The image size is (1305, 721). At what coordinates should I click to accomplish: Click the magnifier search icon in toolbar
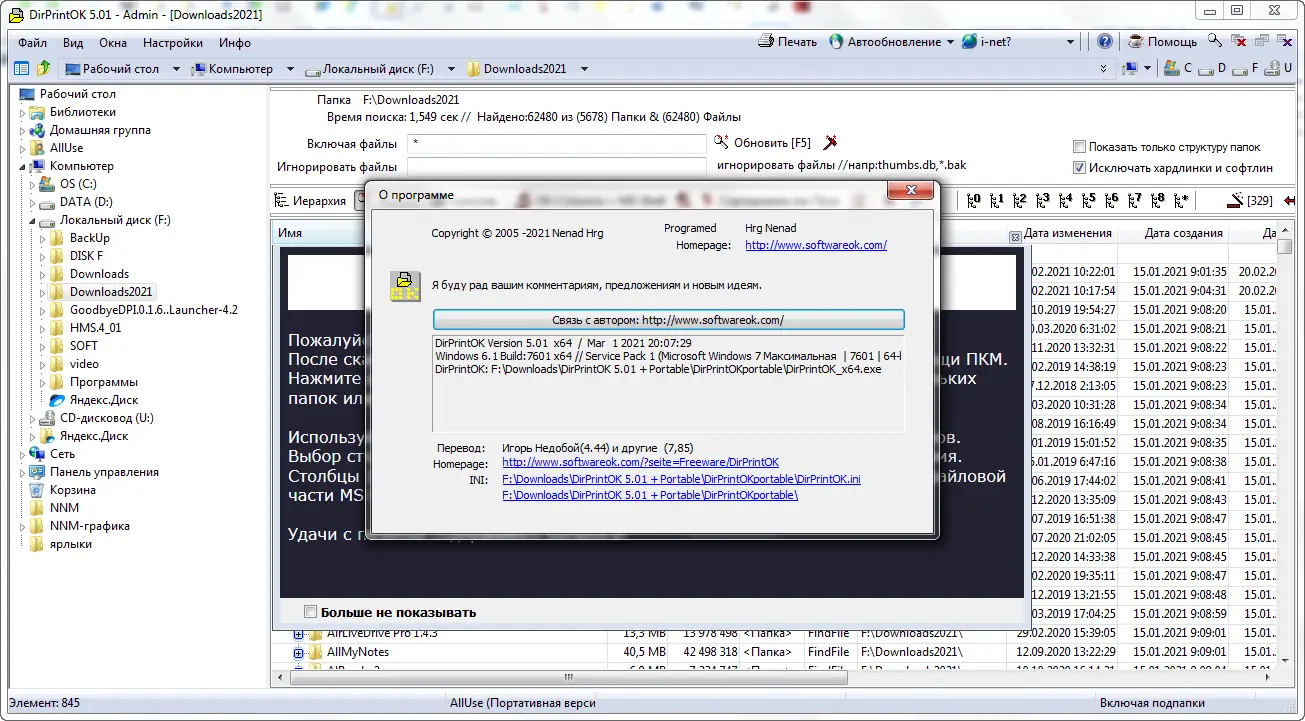click(1215, 41)
